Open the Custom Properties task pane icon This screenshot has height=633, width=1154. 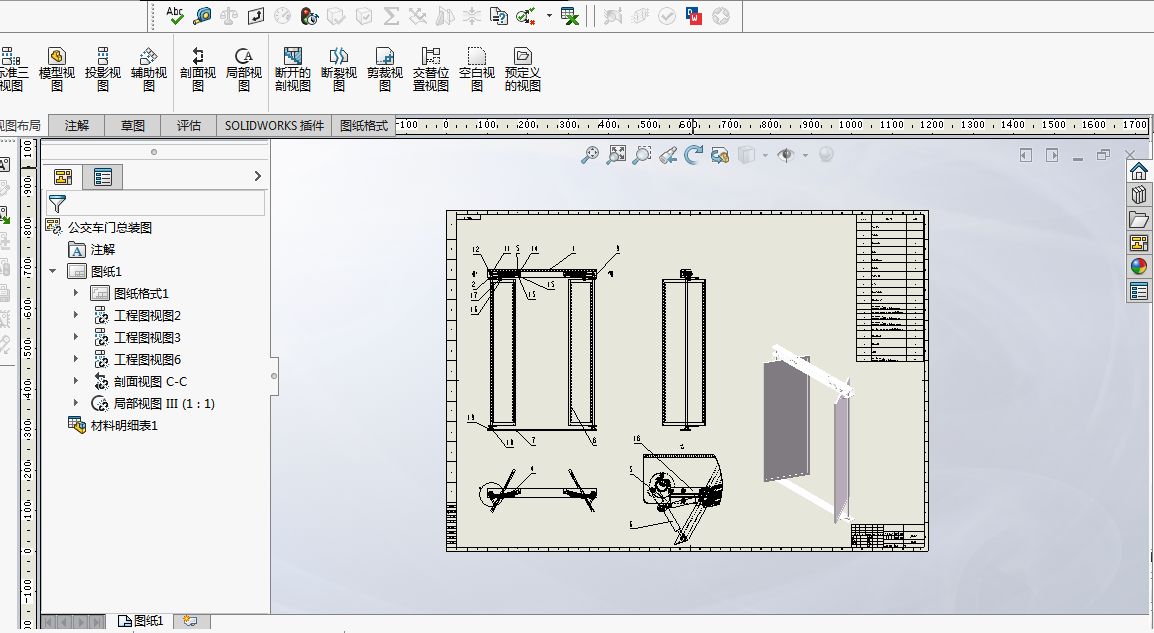(x=1139, y=291)
